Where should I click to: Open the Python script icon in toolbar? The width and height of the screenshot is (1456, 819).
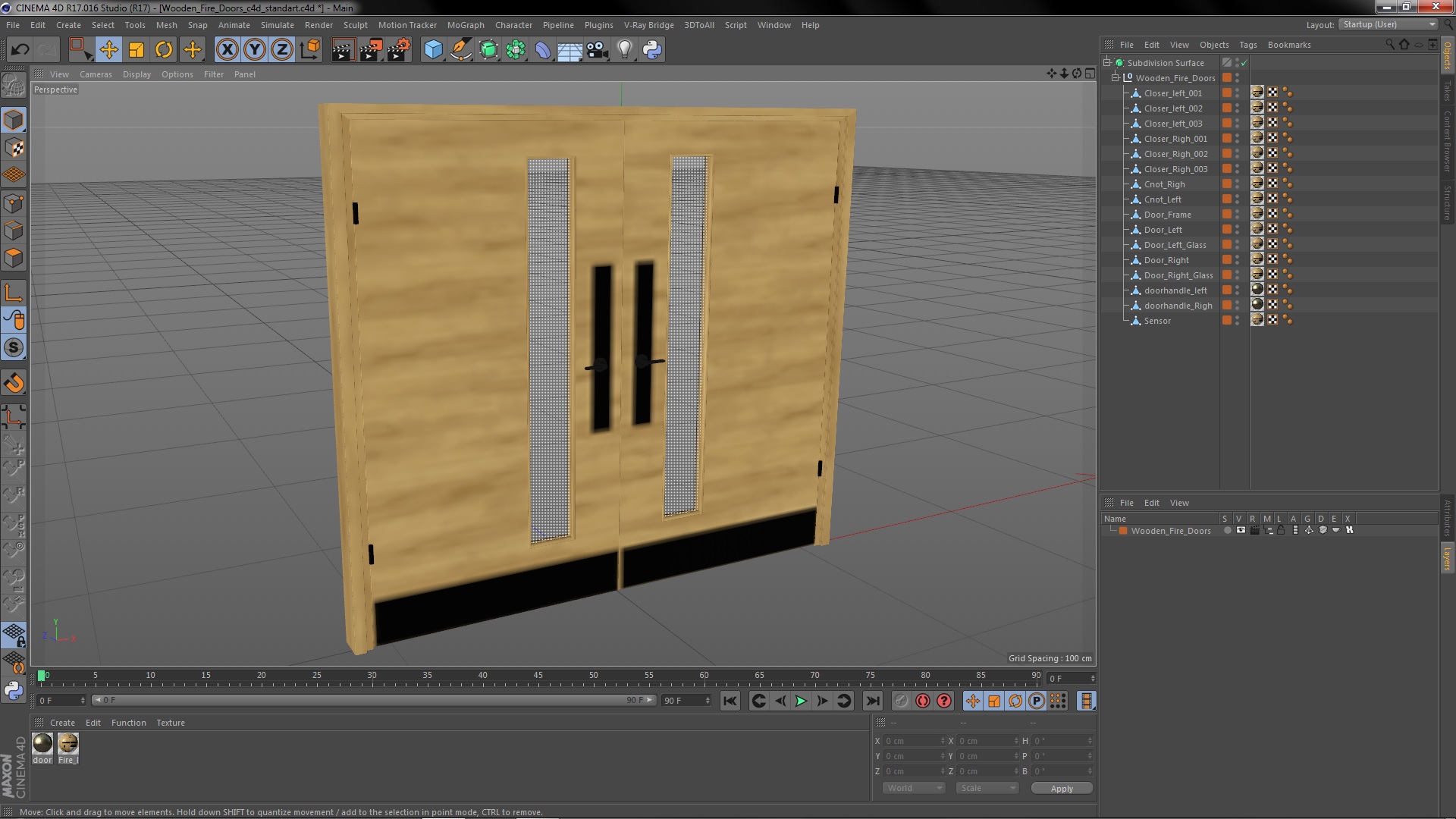tap(652, 50)
